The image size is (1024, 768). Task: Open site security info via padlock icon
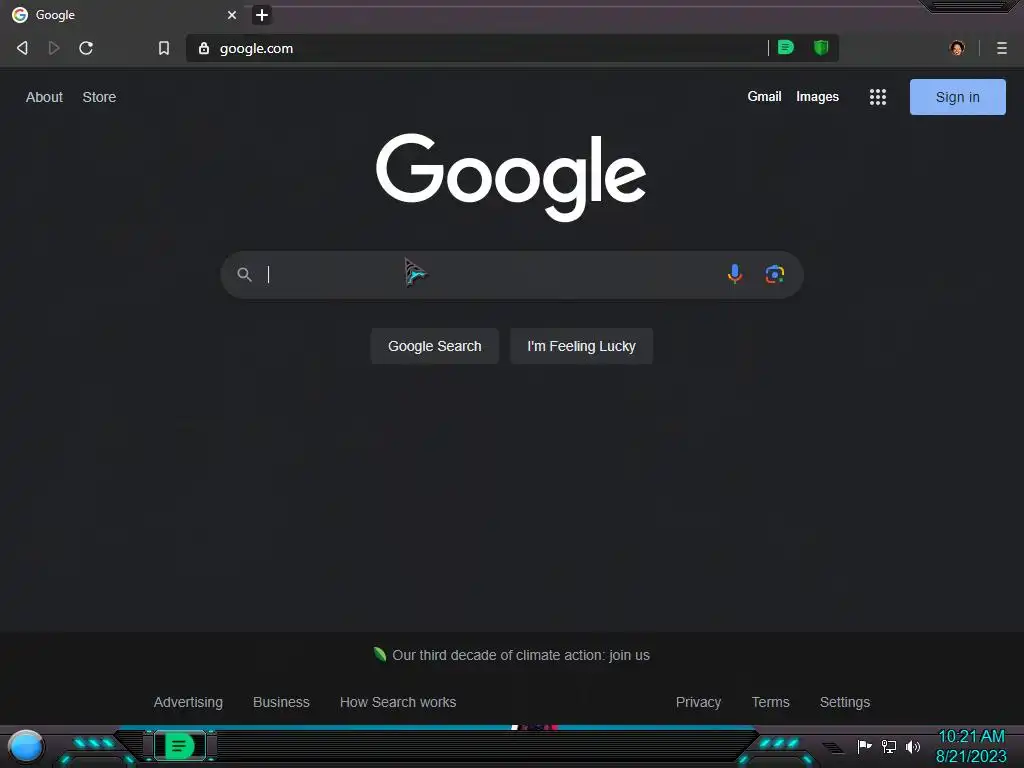[204, 48]
